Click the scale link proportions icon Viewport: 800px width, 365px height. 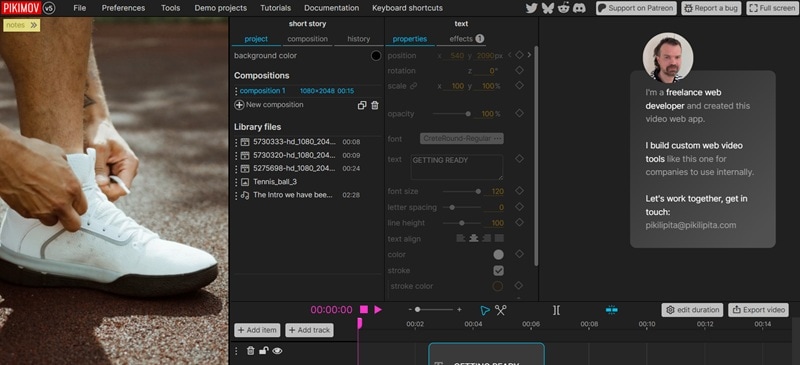point(413,86)
